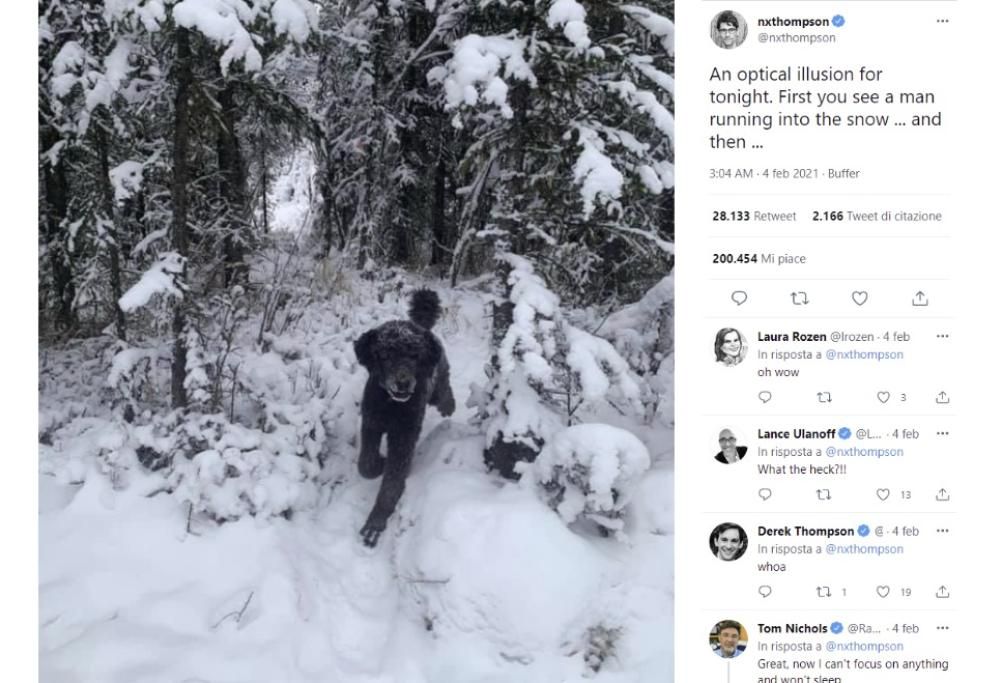
Task: Open the 200.454 Mi piace likes list
Action: (x=758, y=259)
